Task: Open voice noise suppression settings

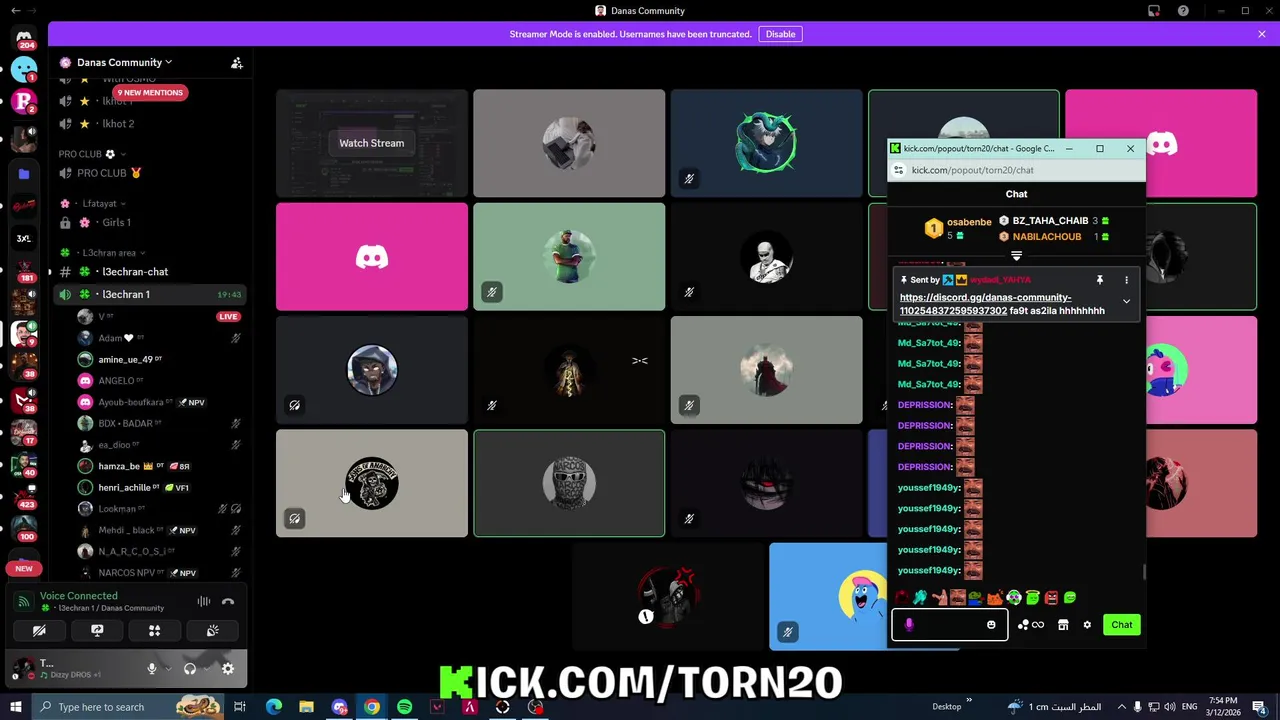Action: point(204,601)
